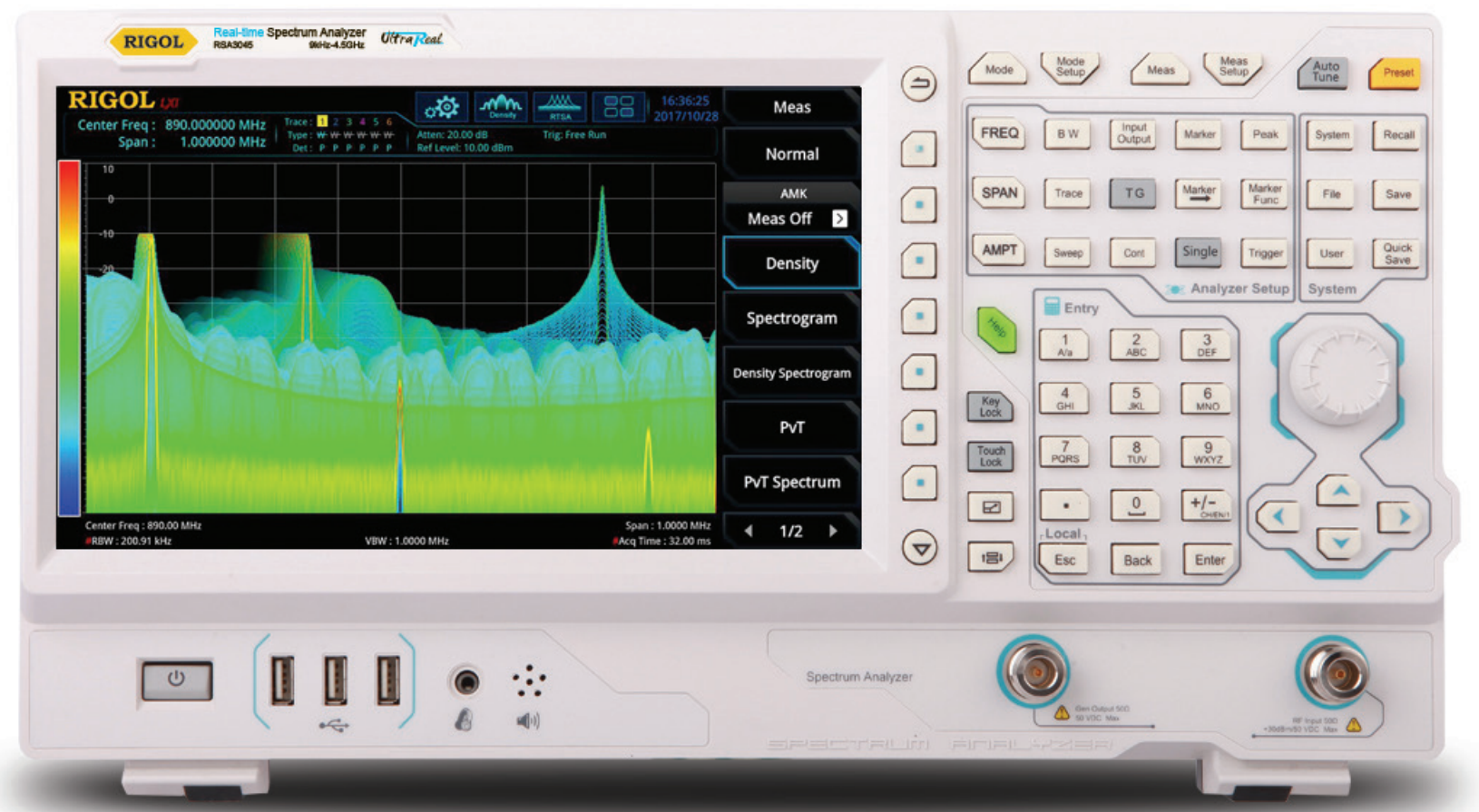Toggle the Key Lock button
This screenshot has height=812, width=1479.
(x=990, y=406)
